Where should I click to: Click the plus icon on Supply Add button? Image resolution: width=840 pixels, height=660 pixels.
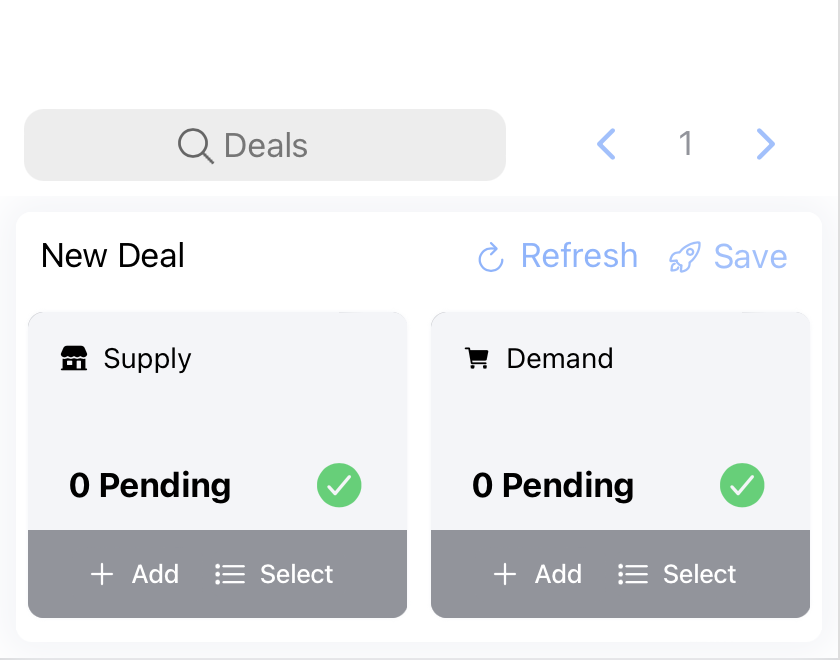tap(101, 574)
